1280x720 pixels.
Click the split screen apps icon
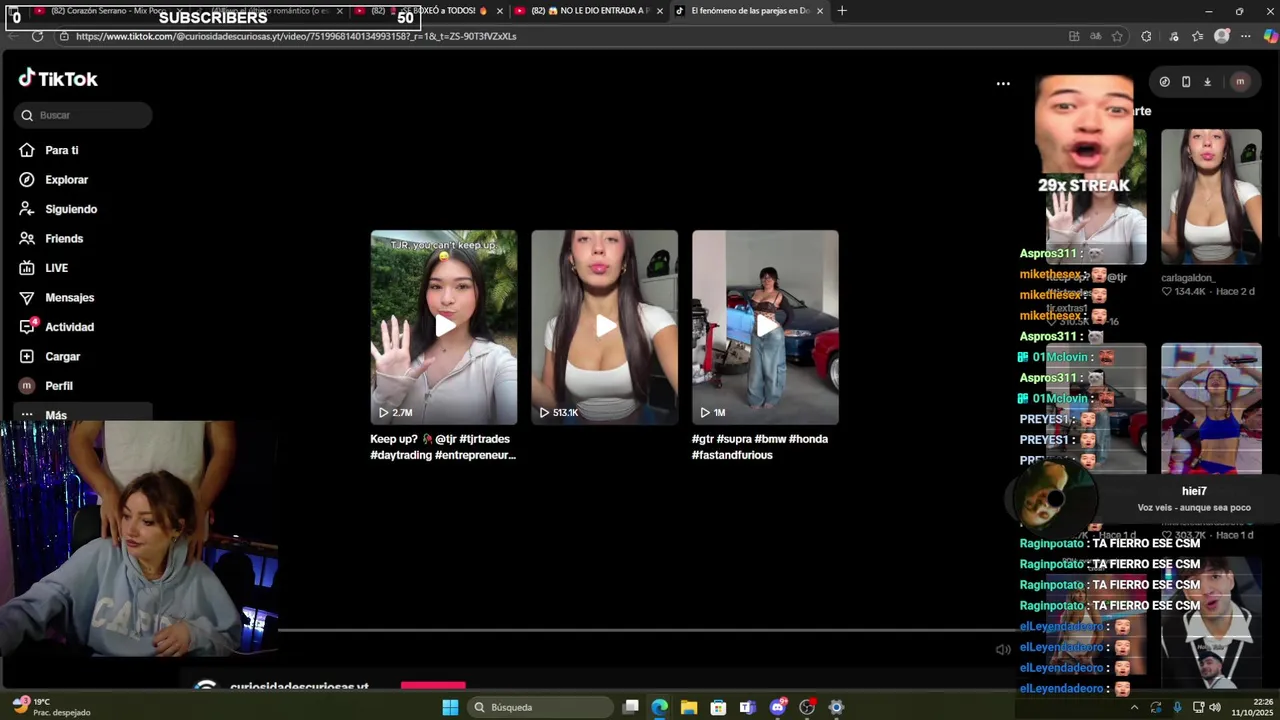[1074, 36]
